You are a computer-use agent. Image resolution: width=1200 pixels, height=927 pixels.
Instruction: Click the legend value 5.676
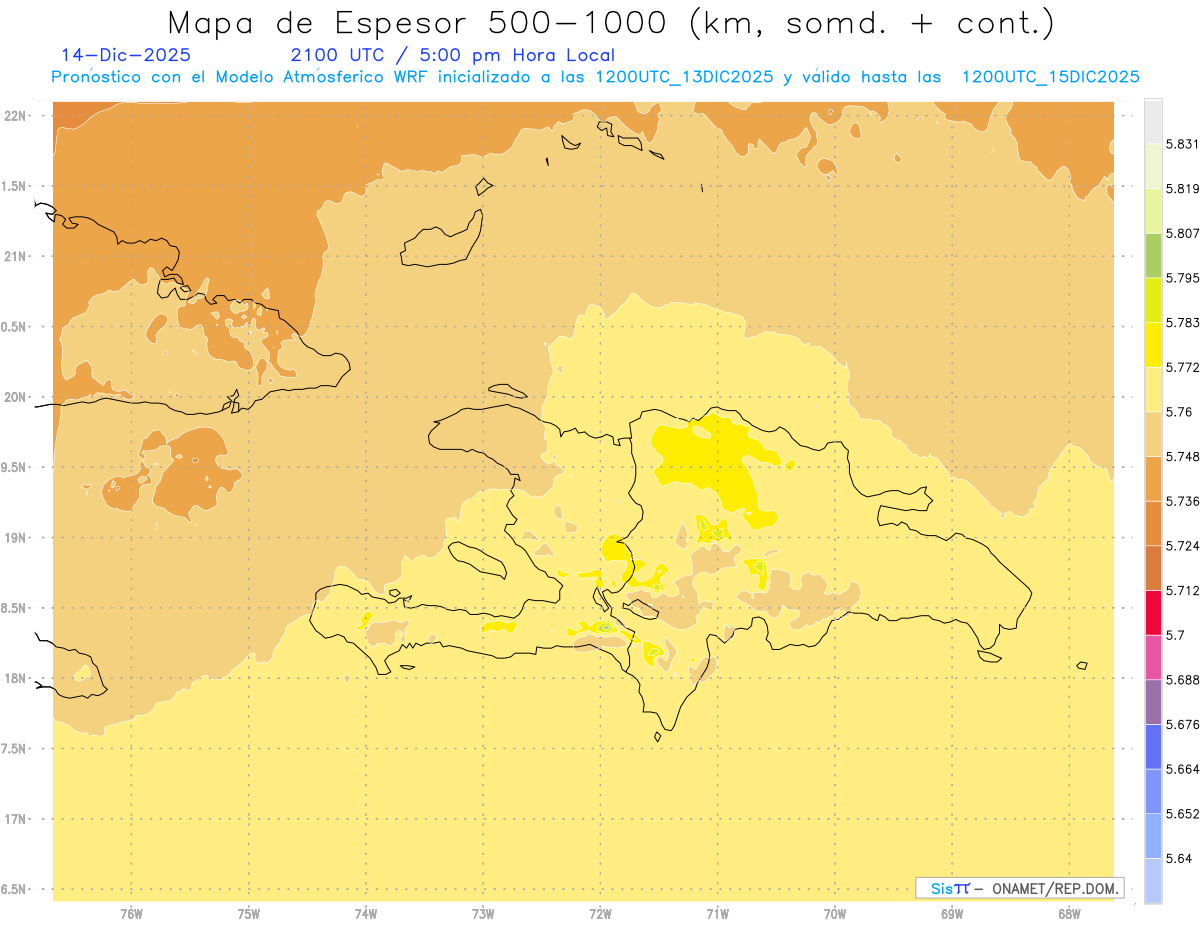click(x=1182, y=724)
